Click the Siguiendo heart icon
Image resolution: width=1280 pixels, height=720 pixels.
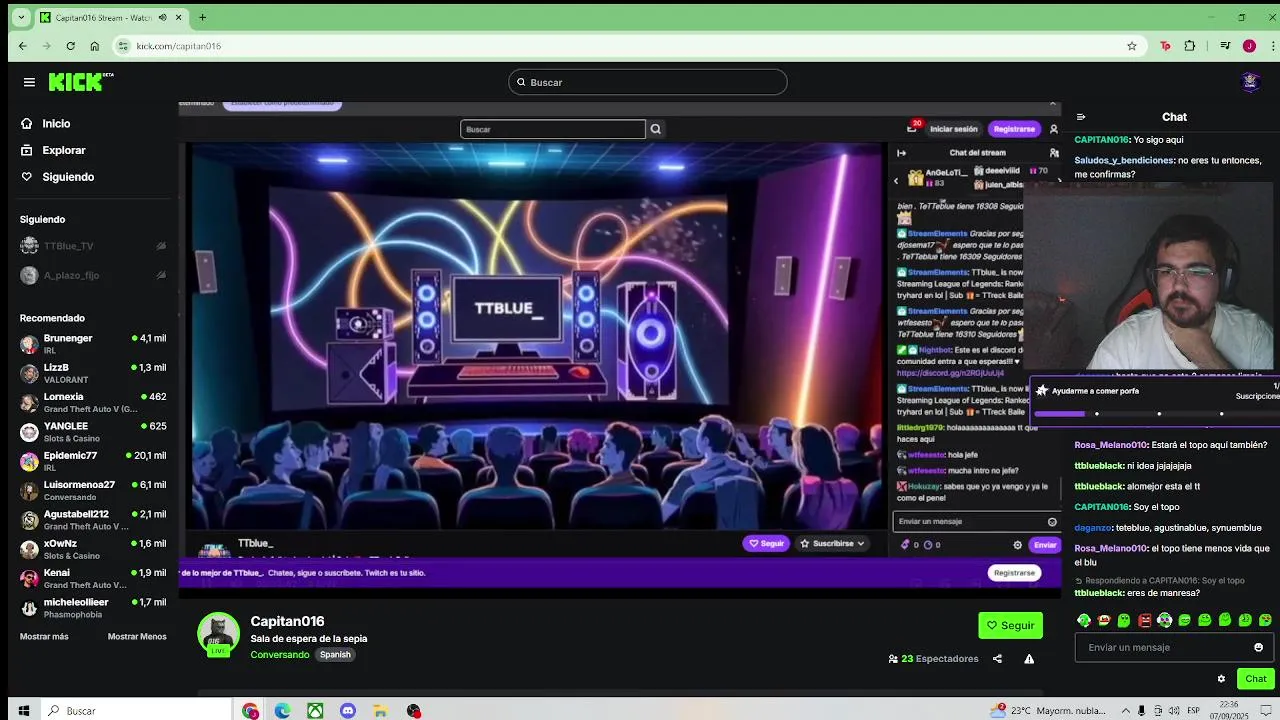click(26, 177)
